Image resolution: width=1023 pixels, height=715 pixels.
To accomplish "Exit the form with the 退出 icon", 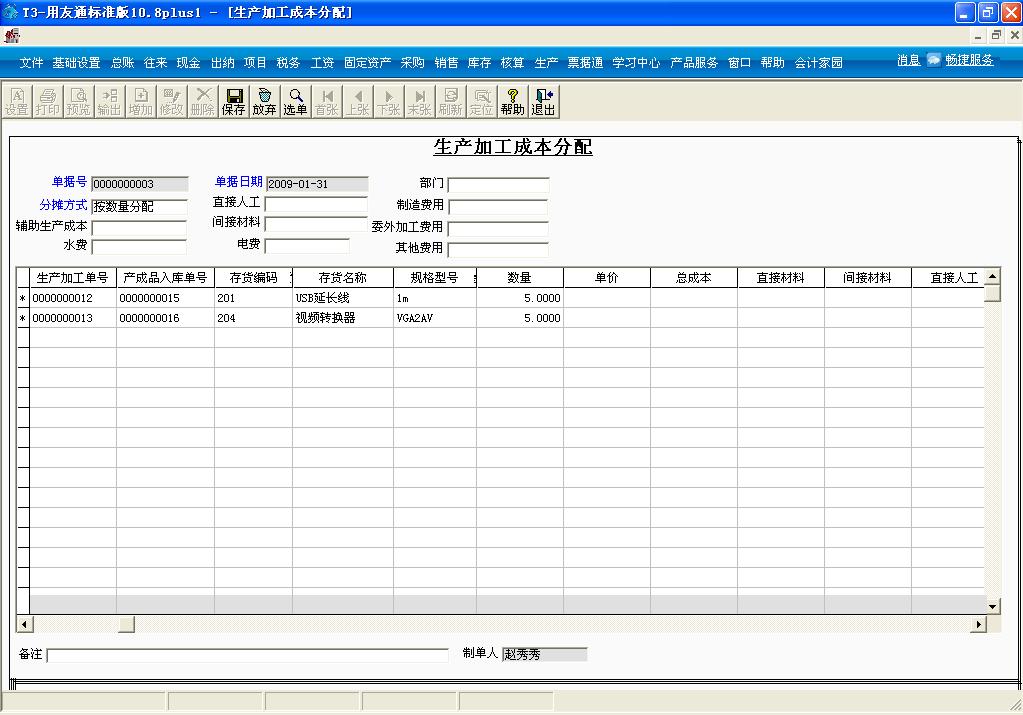I will coord(542,100).
